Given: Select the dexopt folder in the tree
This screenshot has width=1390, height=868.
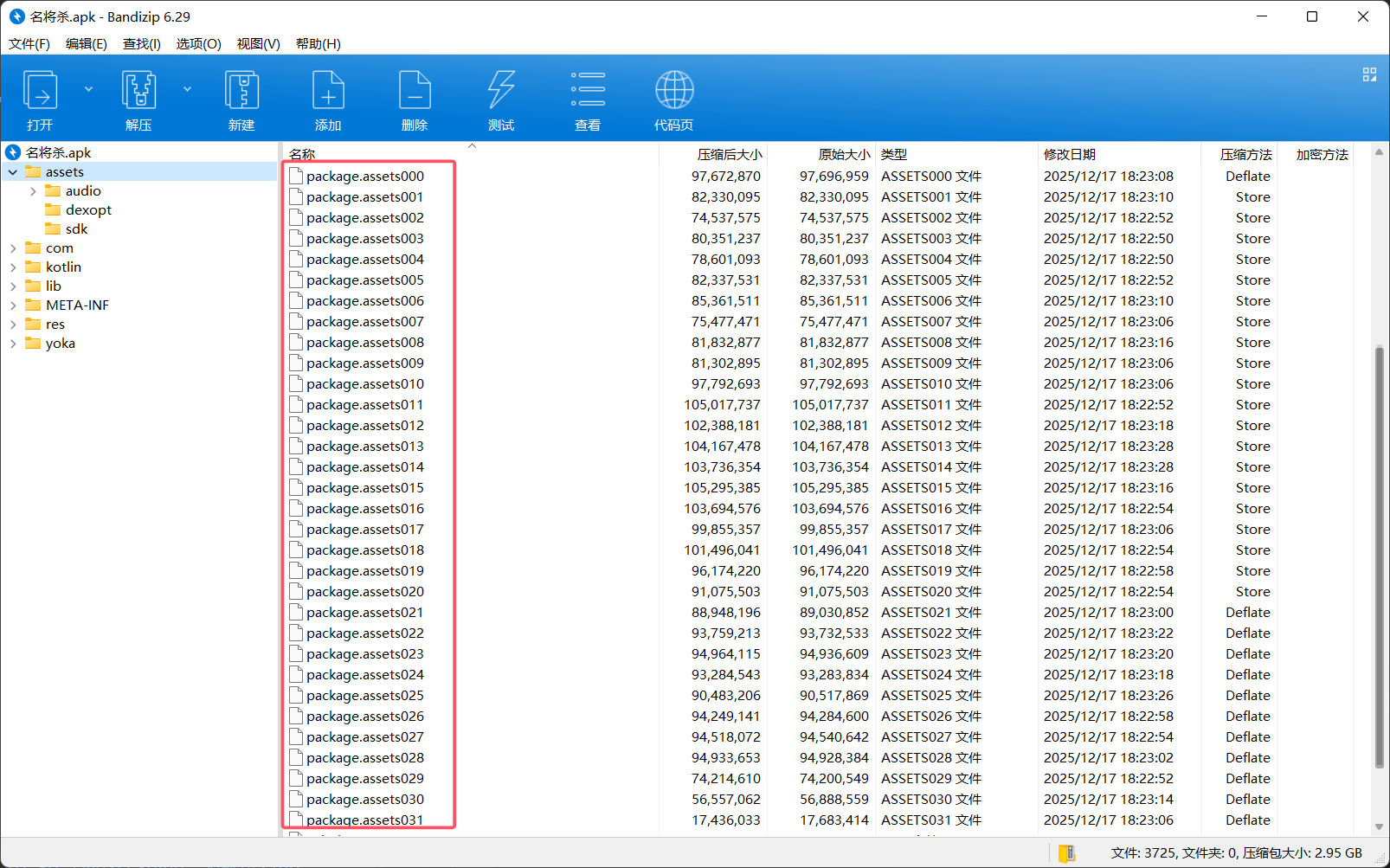Looking at the screenshot, I should tap(88, 209).
